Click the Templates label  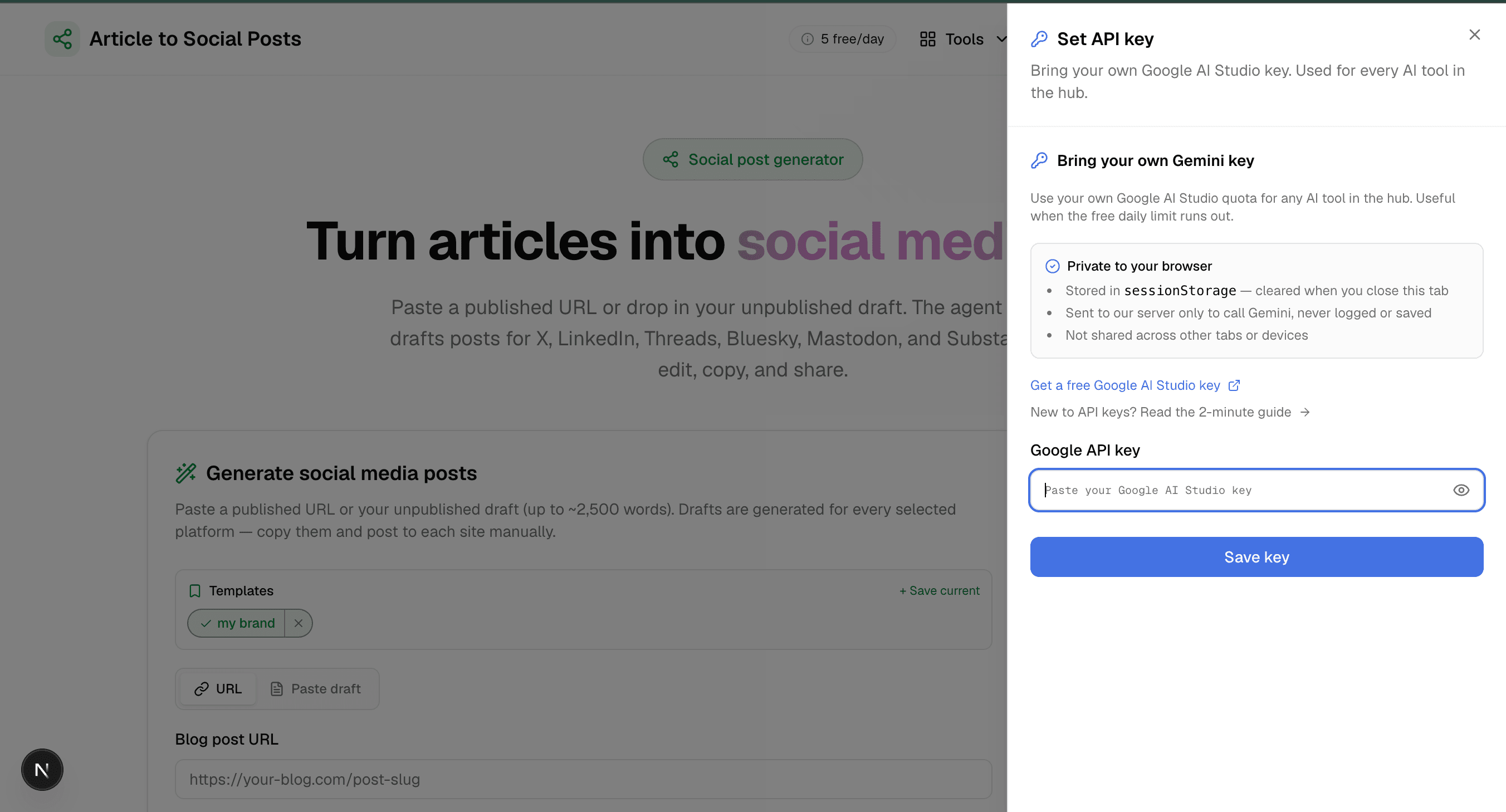[241, 591]
